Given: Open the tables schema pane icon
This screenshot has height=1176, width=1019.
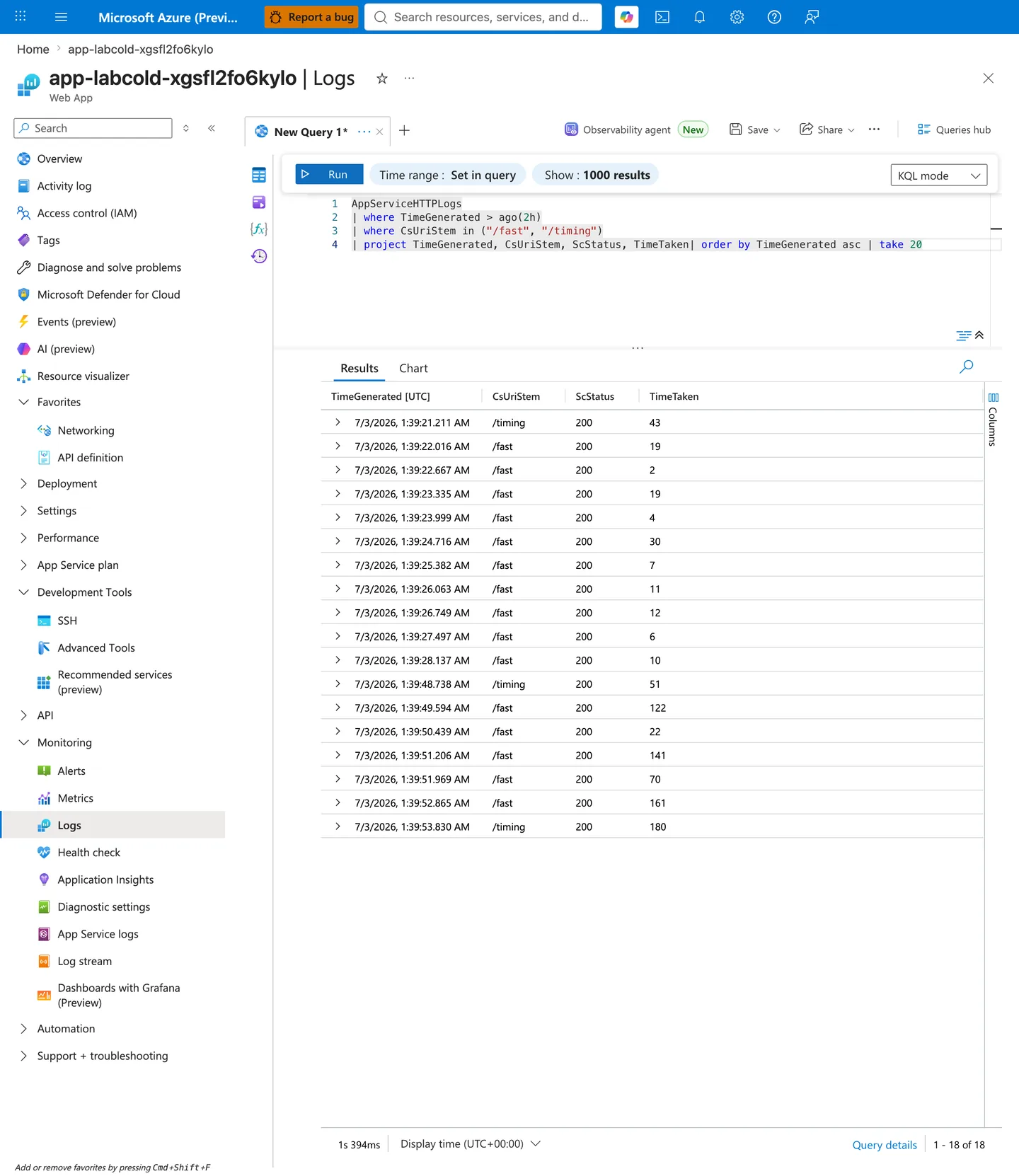Looking at the screenshot, I should (x=259, y=175).
